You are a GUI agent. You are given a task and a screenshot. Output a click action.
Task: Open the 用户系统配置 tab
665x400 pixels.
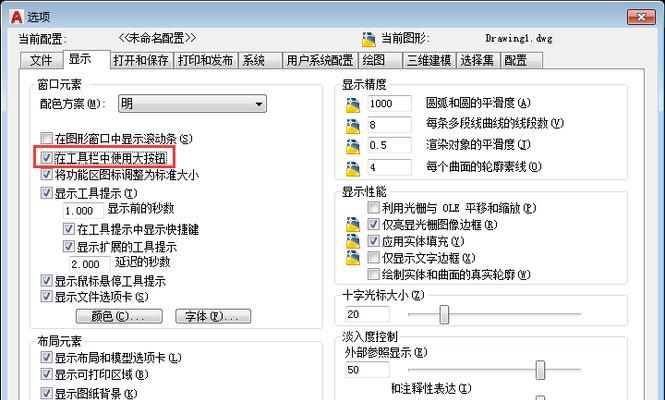coord(320,60)
